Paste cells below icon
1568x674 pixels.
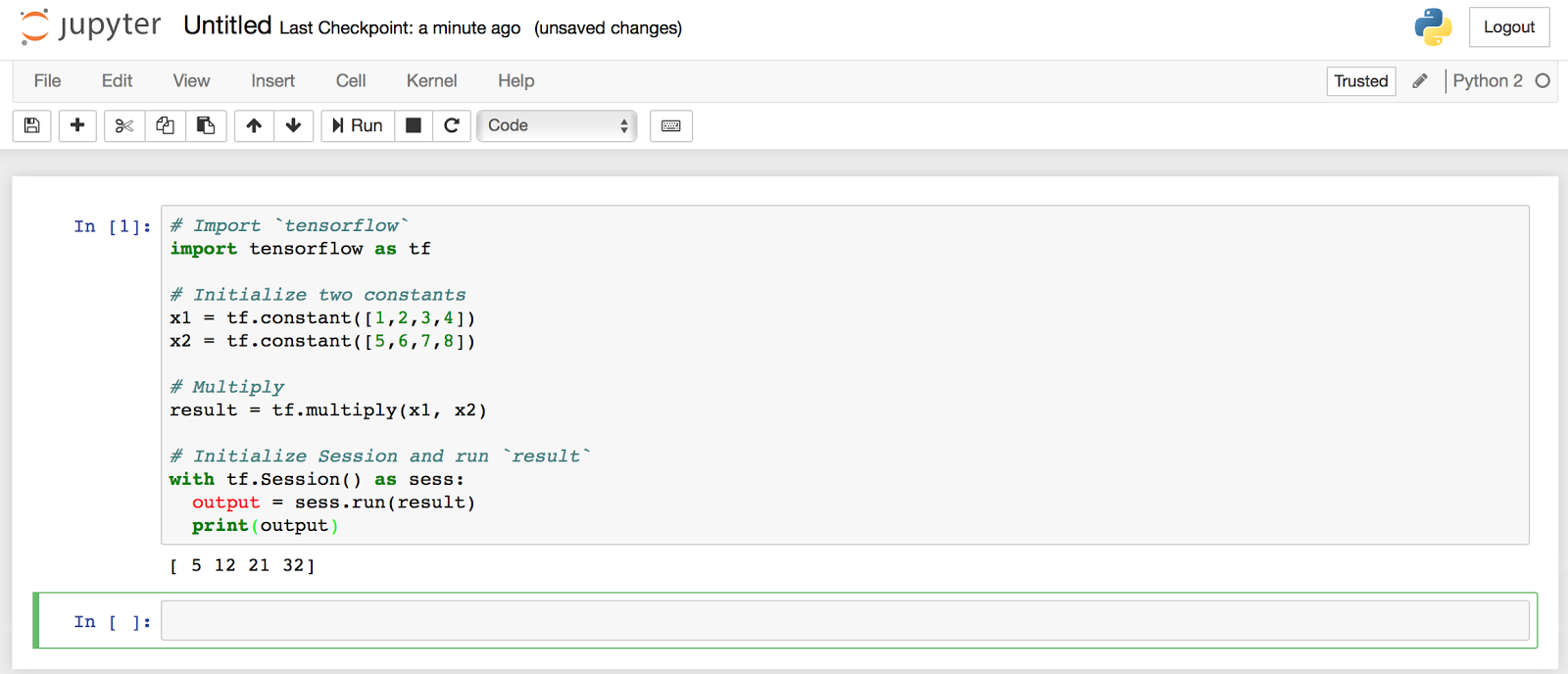pos(206,125)
